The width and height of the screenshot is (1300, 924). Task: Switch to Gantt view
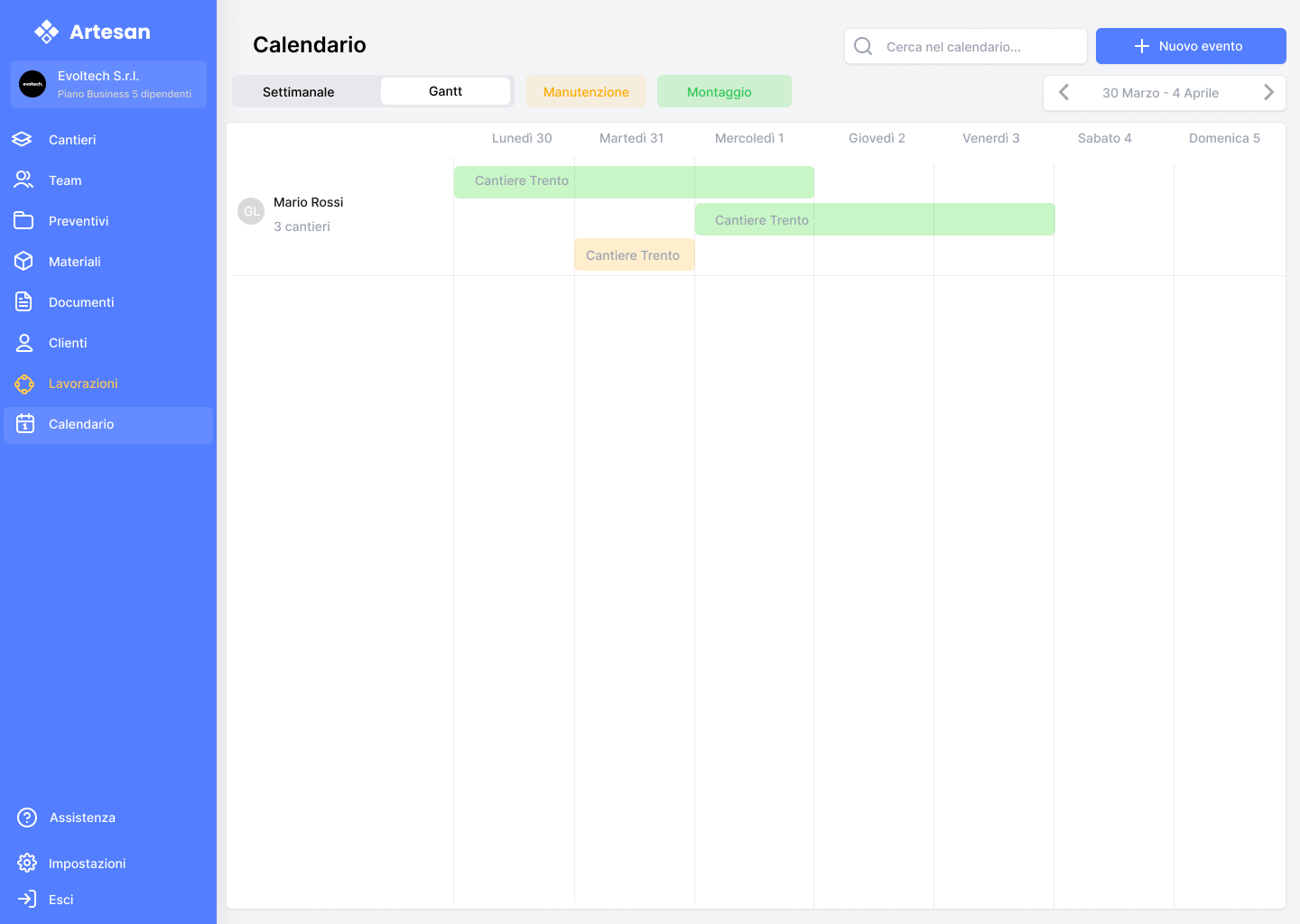click(445, 91)
